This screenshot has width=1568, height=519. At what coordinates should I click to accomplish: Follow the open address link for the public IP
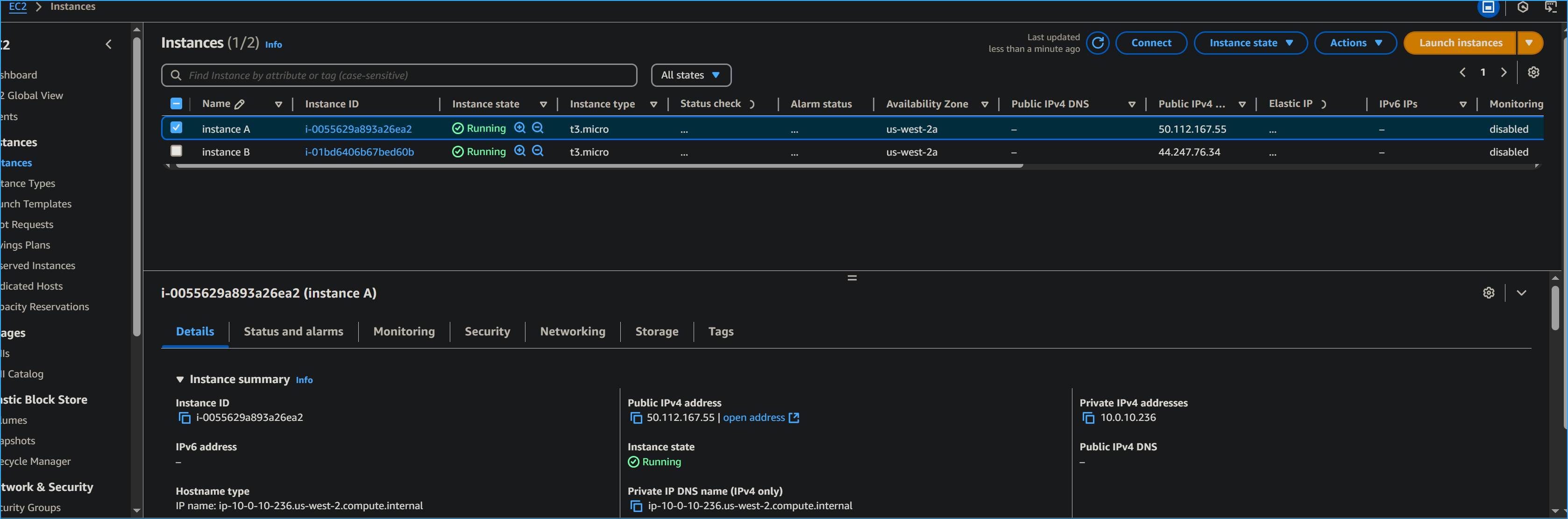coord(754,418)
